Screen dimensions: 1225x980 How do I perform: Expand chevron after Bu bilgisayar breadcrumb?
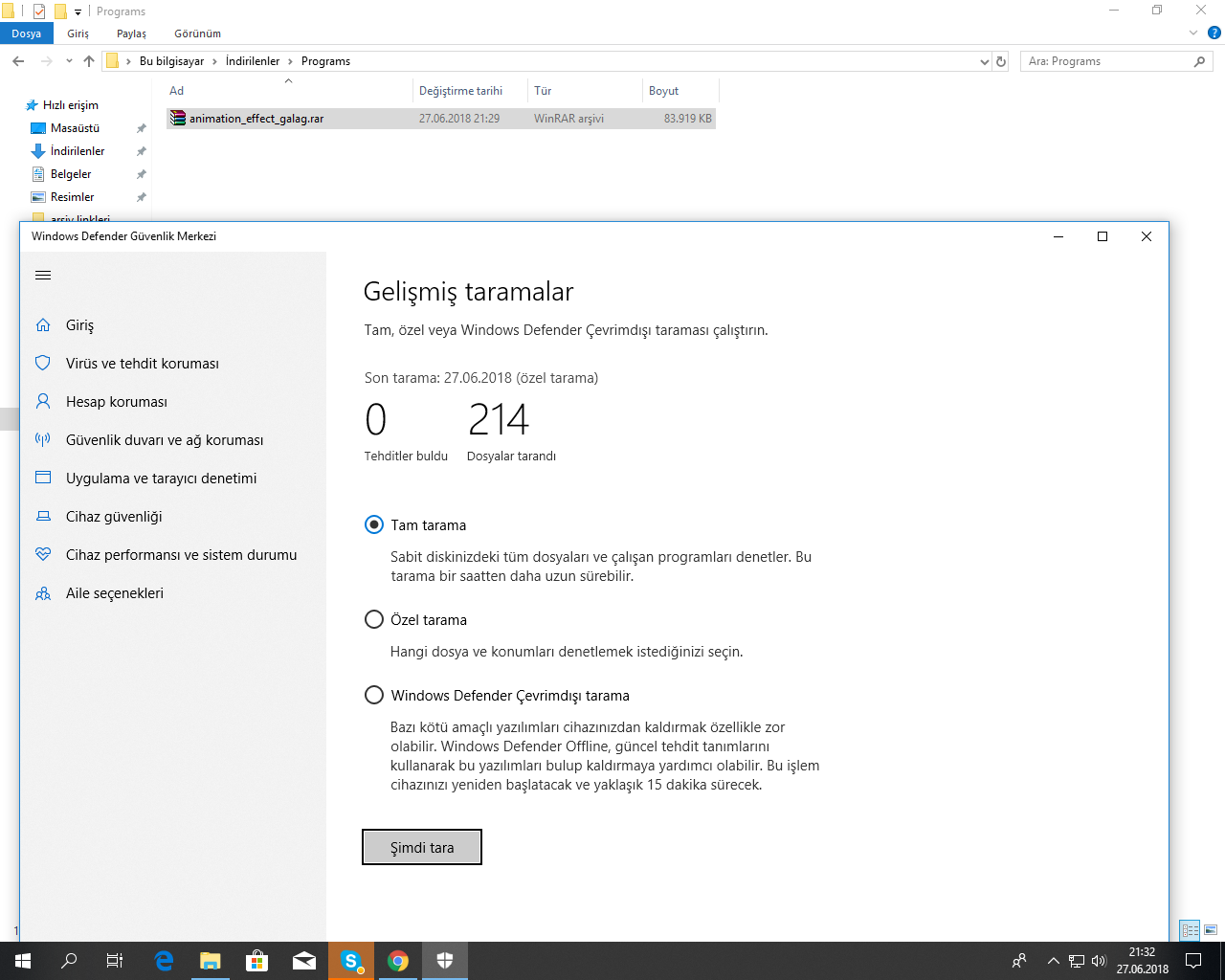click(214, 61)
